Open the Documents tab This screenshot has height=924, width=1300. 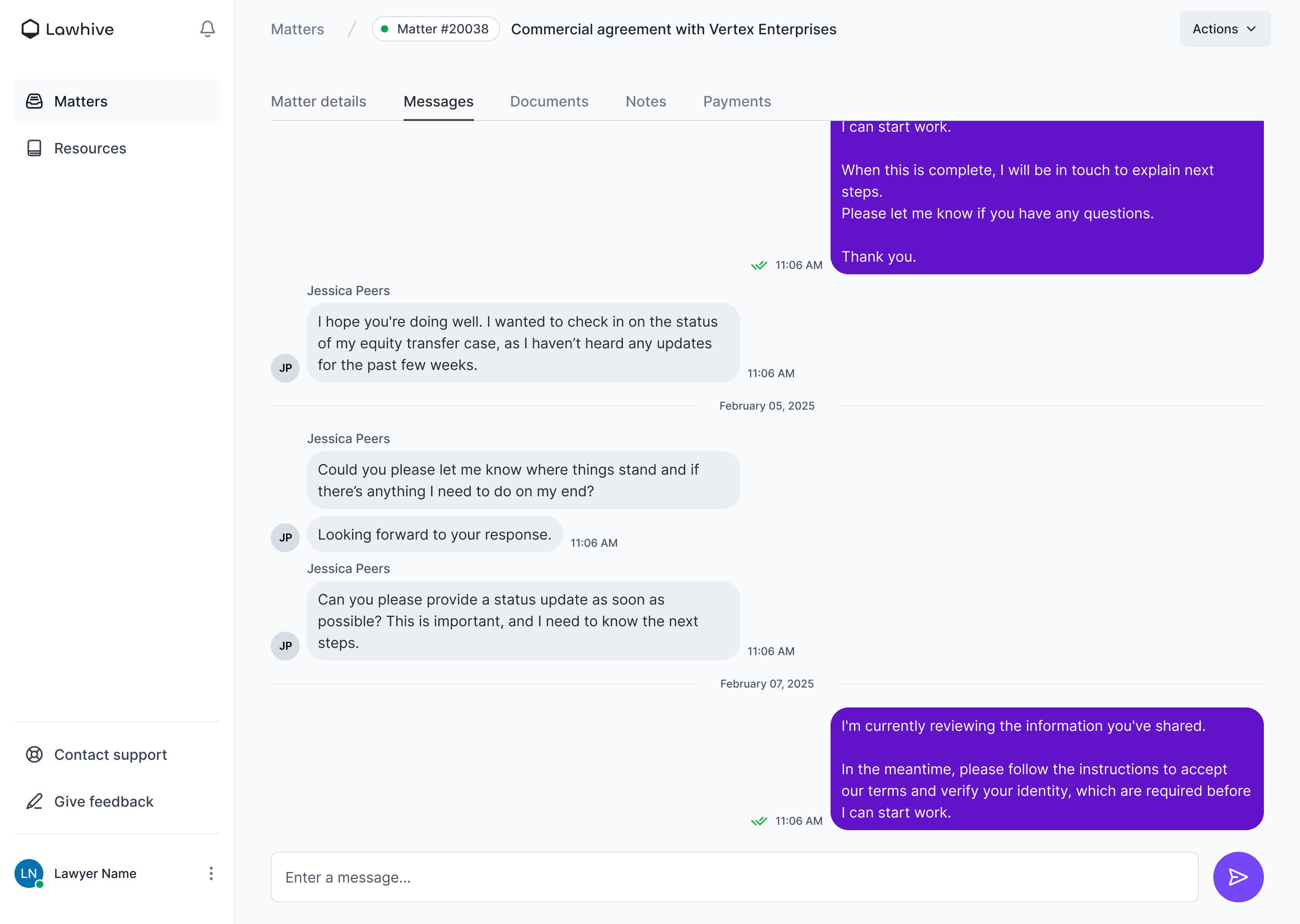[x=549, y=101]
